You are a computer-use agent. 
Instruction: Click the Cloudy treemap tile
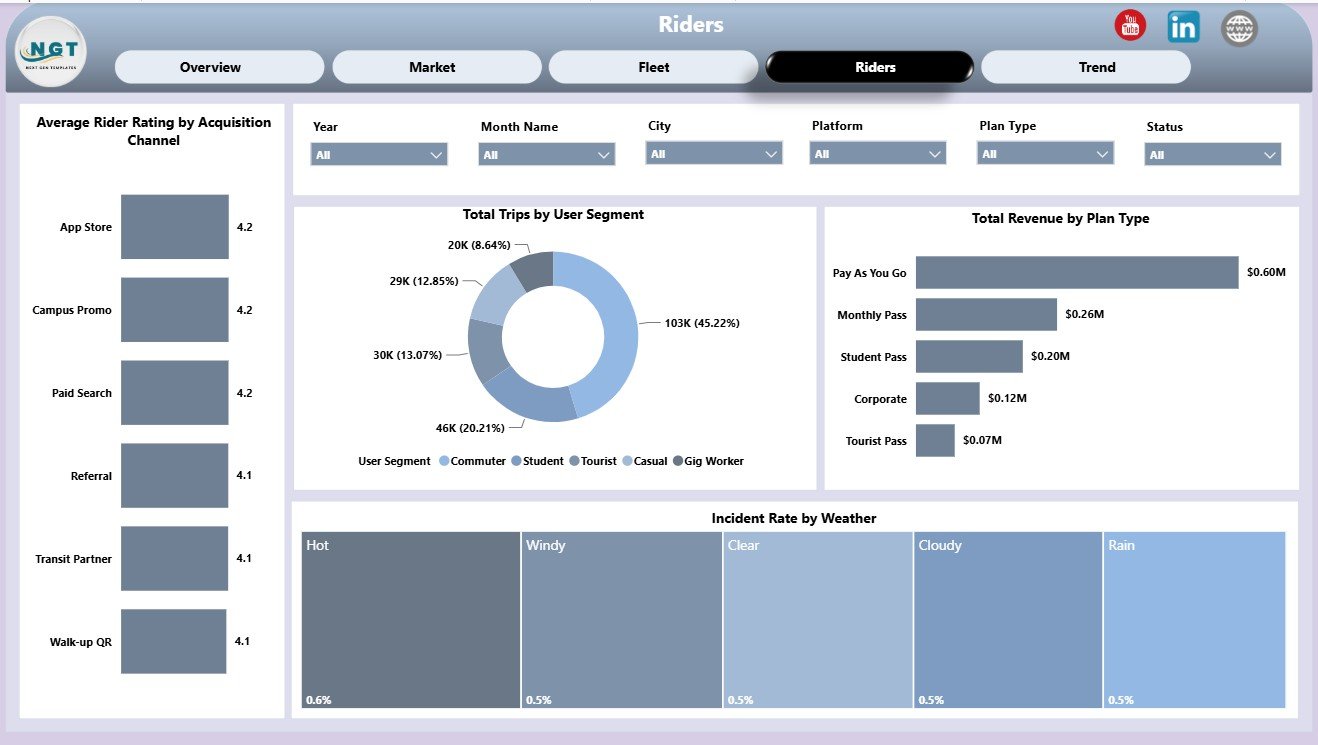click(1008, 620)
